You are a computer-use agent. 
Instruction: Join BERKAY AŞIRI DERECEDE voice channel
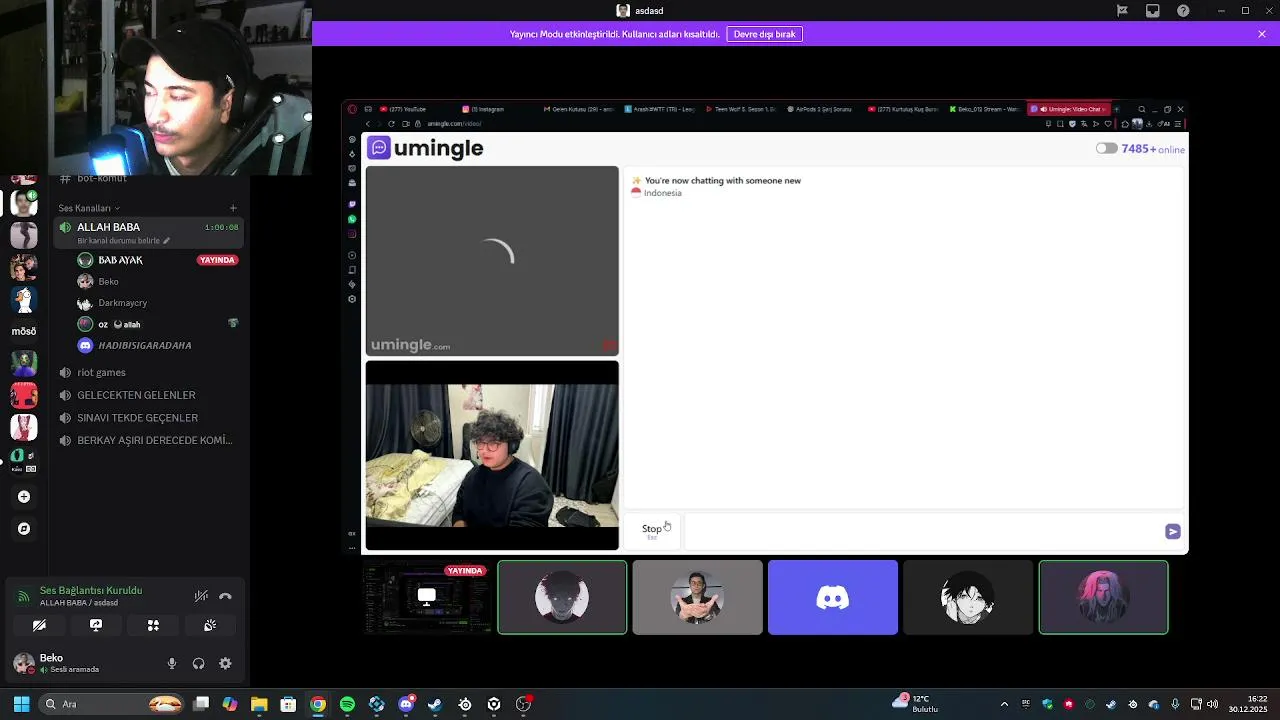(x=148, y=440)
